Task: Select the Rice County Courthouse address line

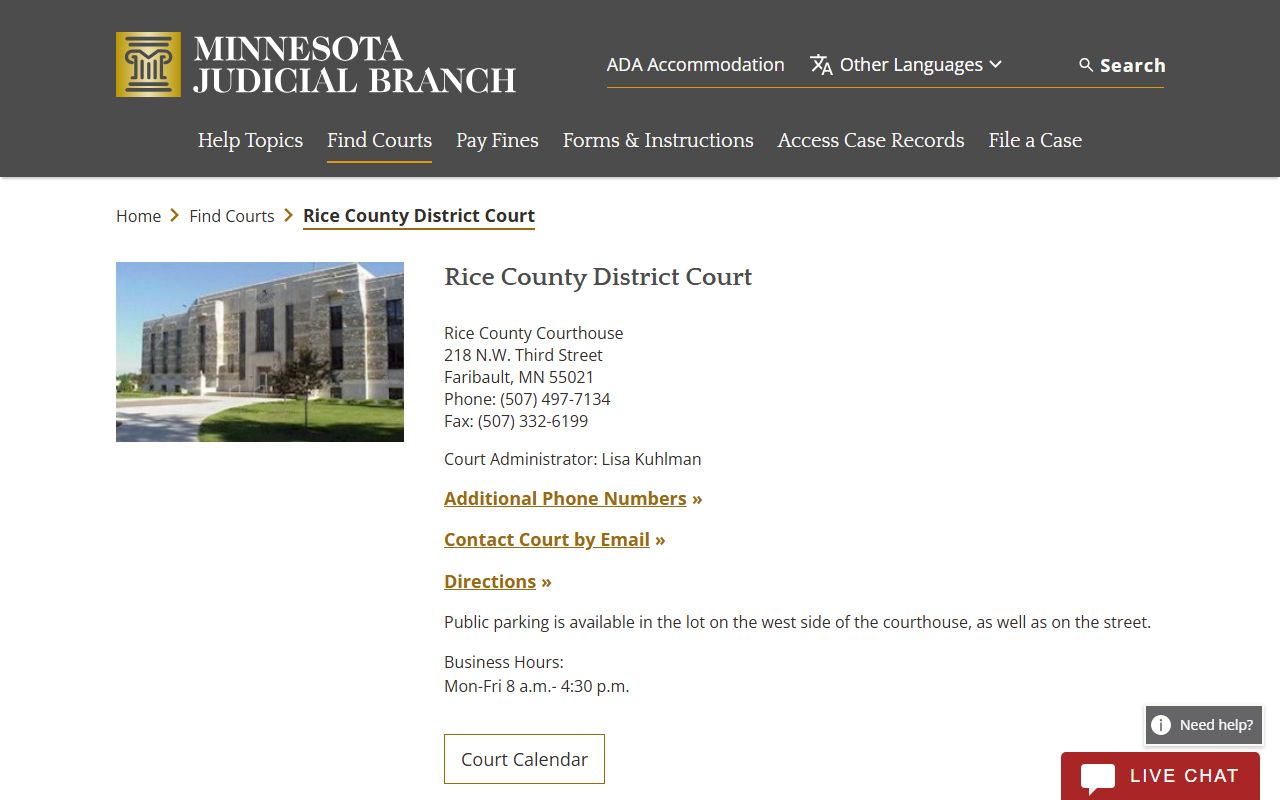Action: (x=534, y=333)
